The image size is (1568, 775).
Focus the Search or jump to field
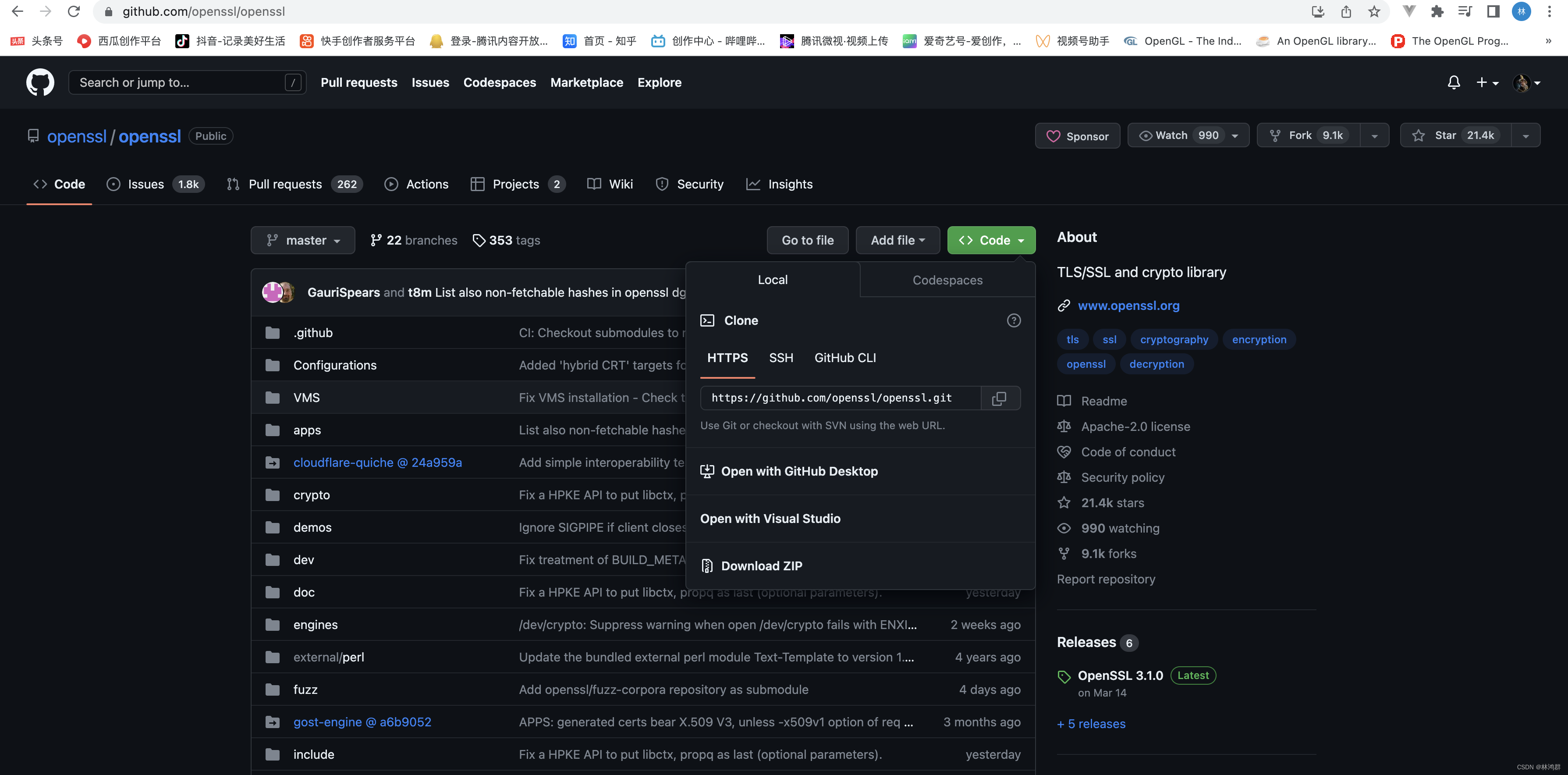187,82
